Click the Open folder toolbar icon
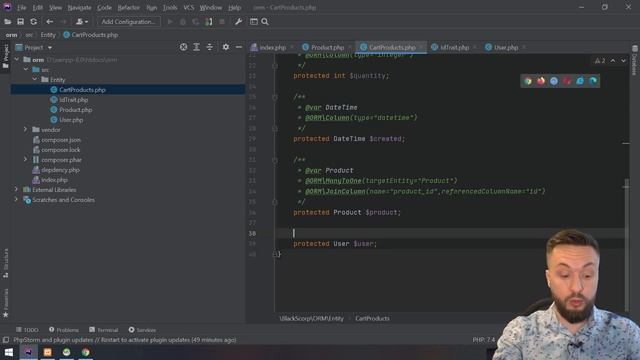Image resolution: width=640 pixels, height=360 pixels. [7, 22]
